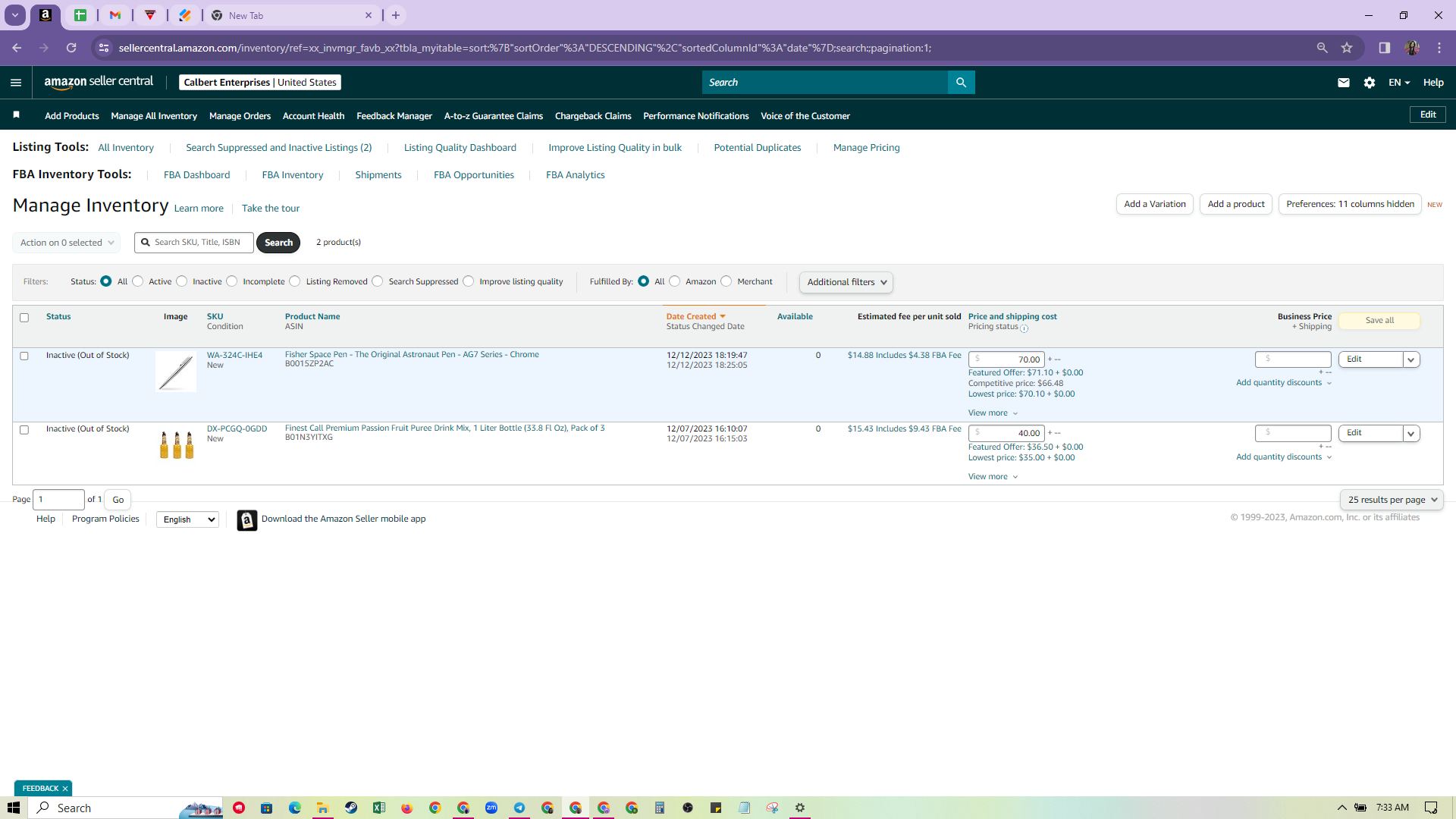
Task: Open the EN language dropdown in header
Action: pos(1399,83)
